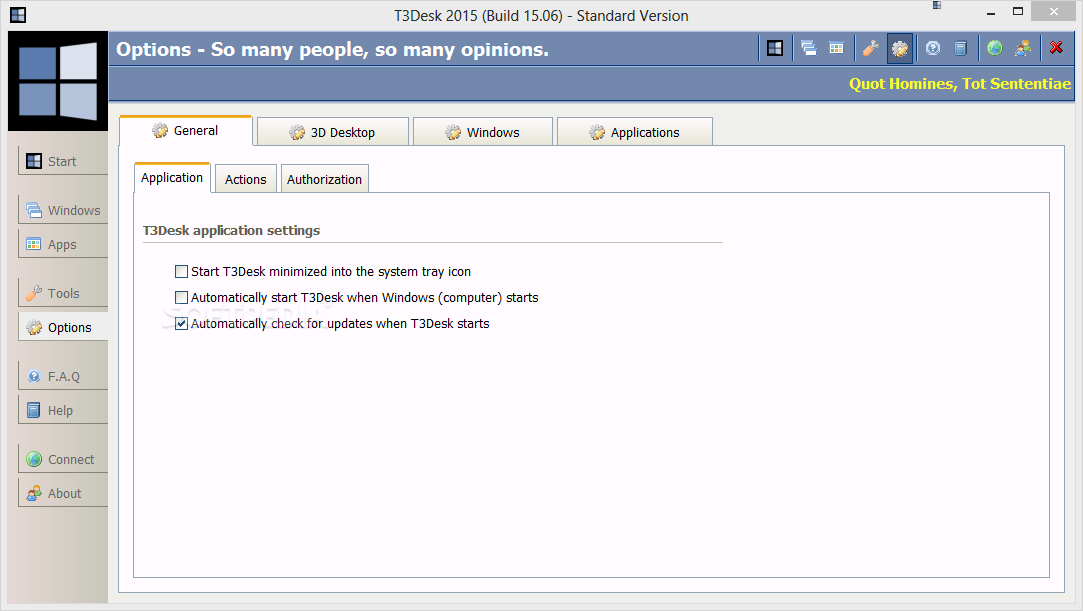
Task: Click the 'Options - So many people' header text
Action: point(332,50)
